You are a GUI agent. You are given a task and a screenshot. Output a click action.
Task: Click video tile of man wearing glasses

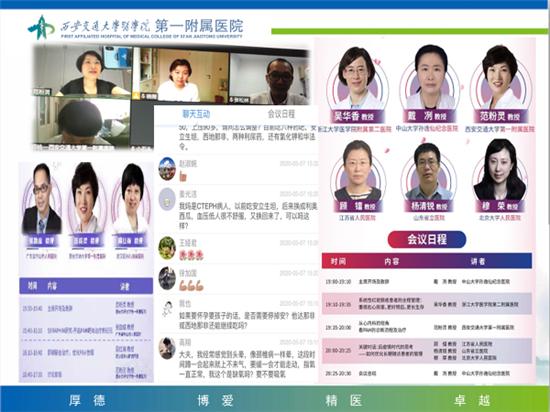coord(269,79)
